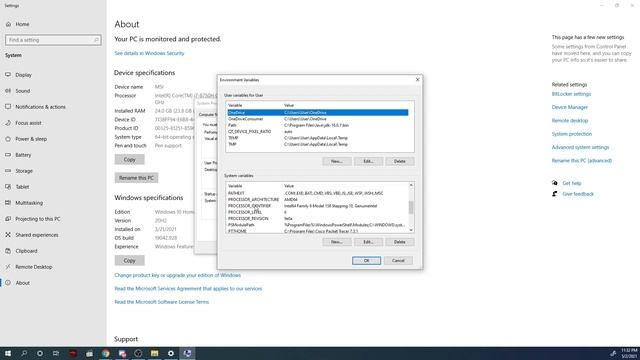
Task: Open the Microsoft Services Agreement link
Action: [188, 289]
